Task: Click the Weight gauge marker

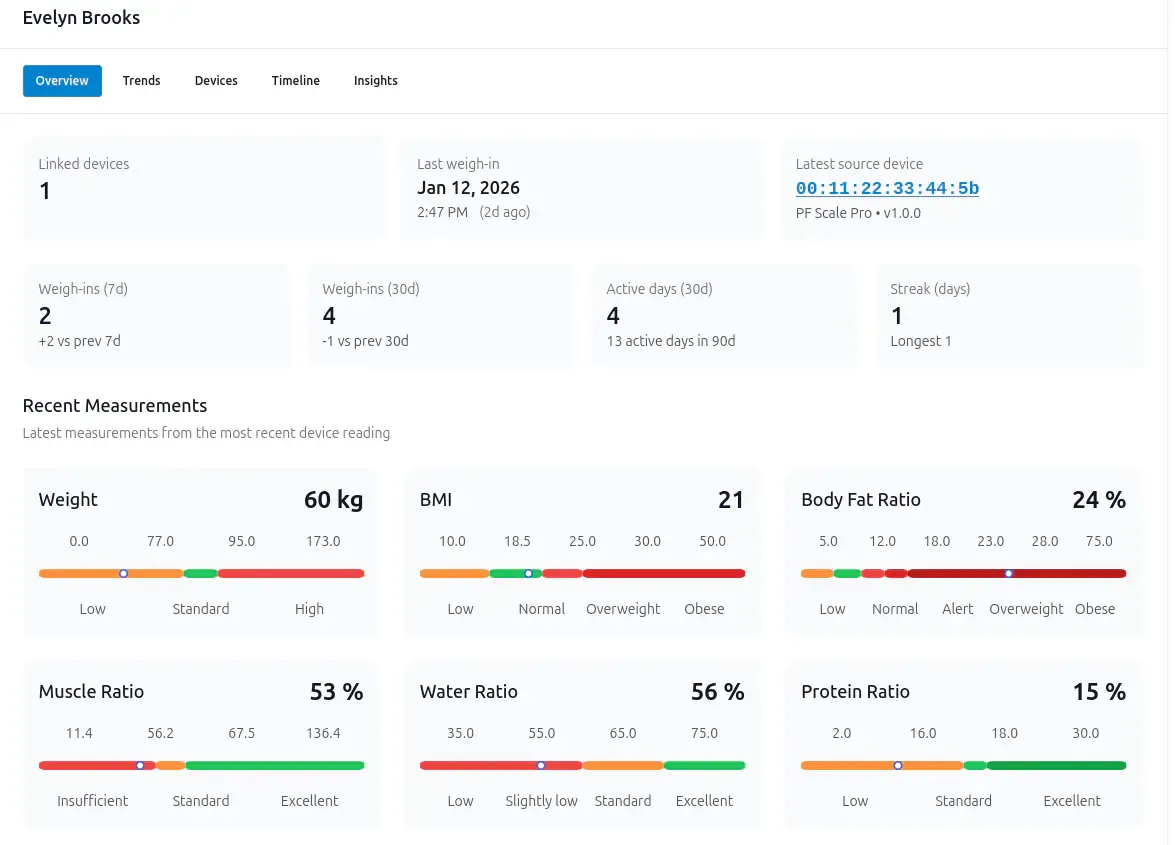Action: pos(123,573)
